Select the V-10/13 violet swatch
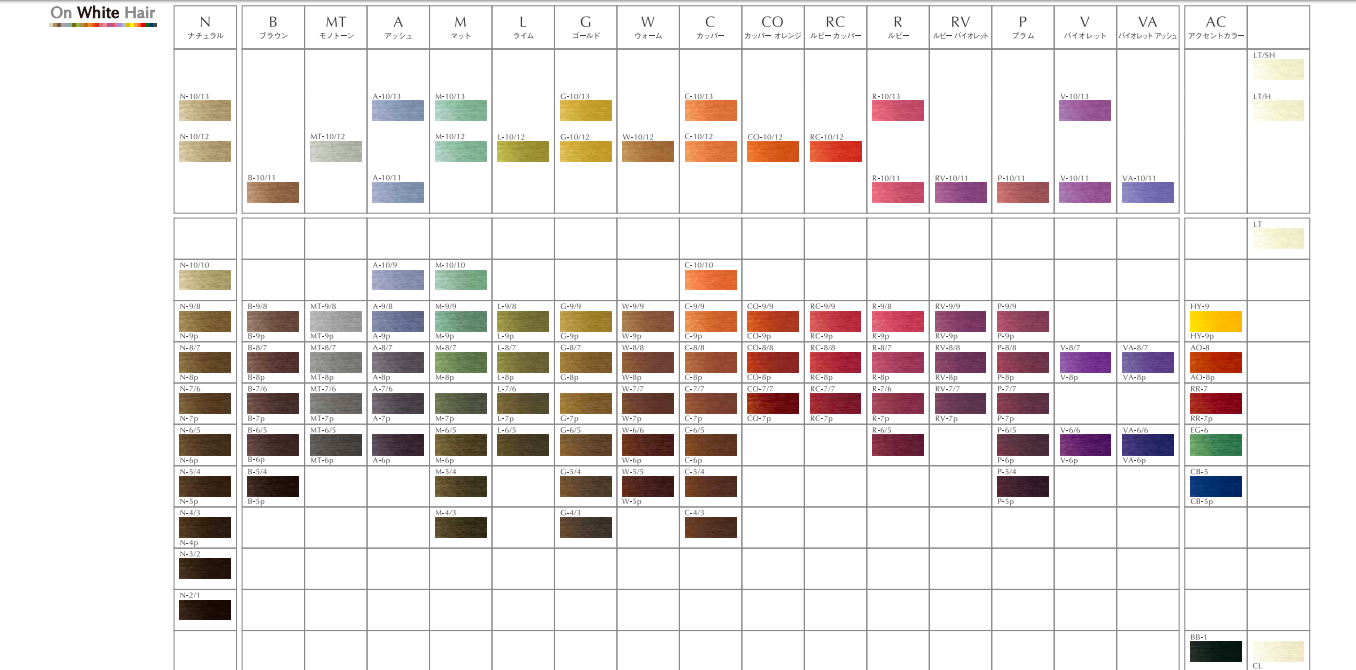Viewport: 1356px width, 670px height. coord(1085,111)
